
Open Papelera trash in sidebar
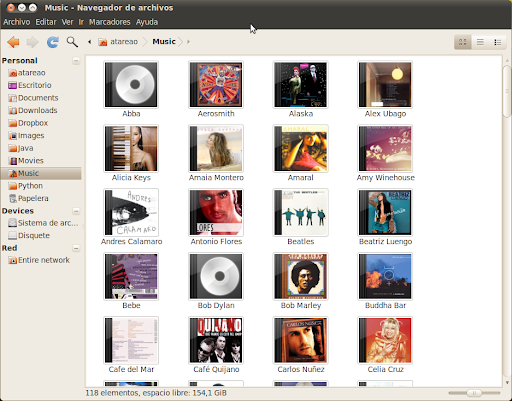[x=29, y=198]
